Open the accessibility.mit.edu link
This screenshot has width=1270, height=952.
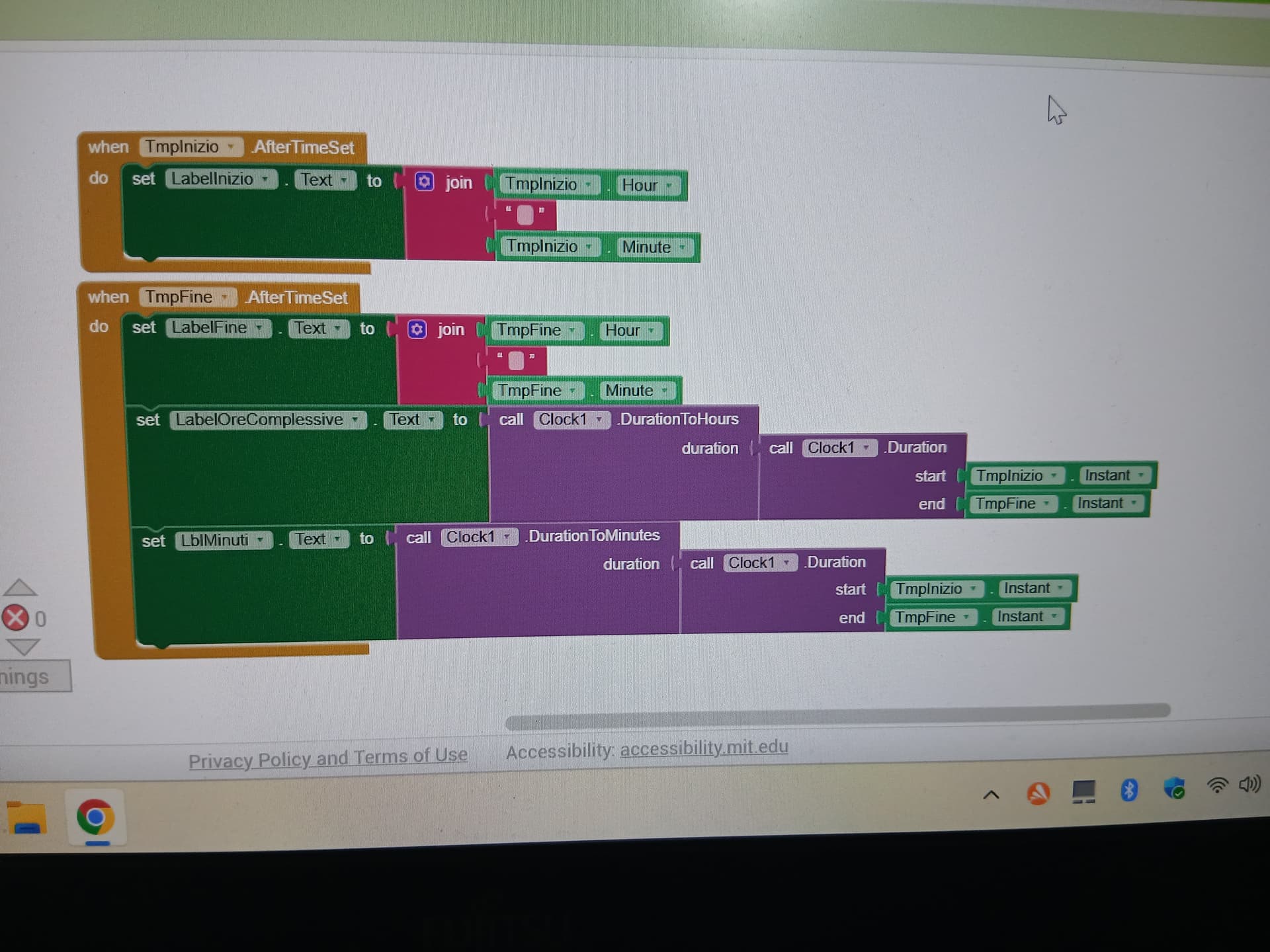pos(704,748)
